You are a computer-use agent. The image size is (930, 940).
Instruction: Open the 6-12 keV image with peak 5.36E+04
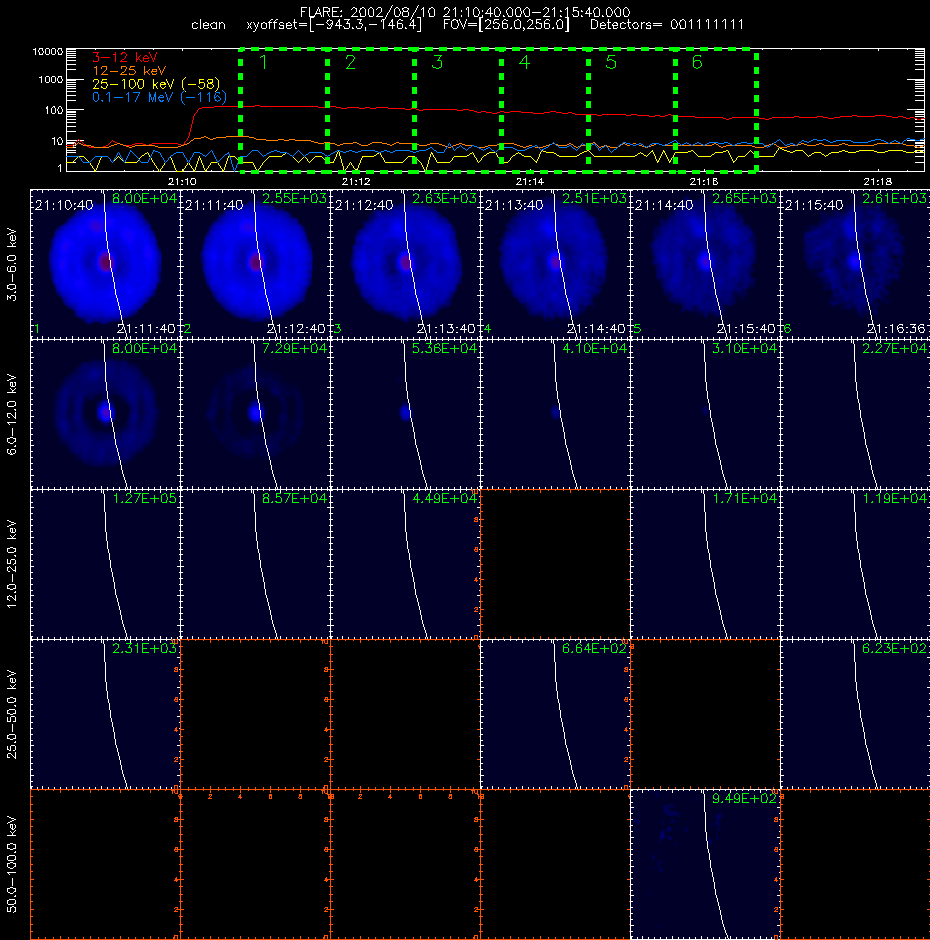(405, 414)
